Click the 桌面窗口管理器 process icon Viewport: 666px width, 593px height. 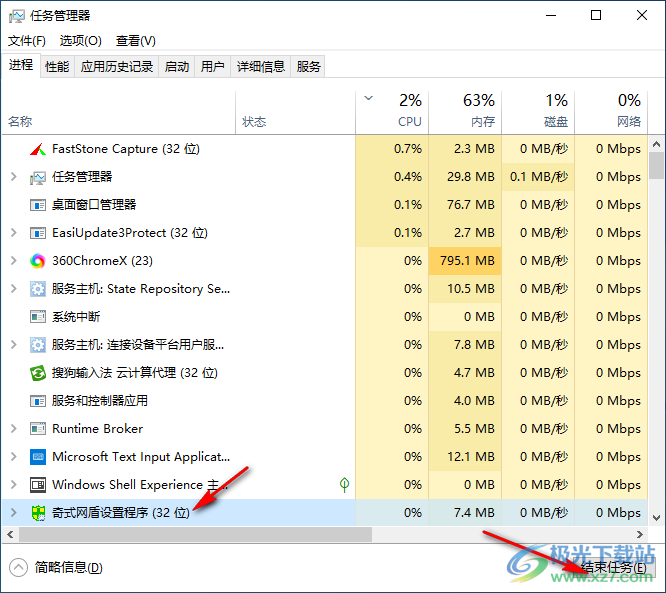(38, 205)
